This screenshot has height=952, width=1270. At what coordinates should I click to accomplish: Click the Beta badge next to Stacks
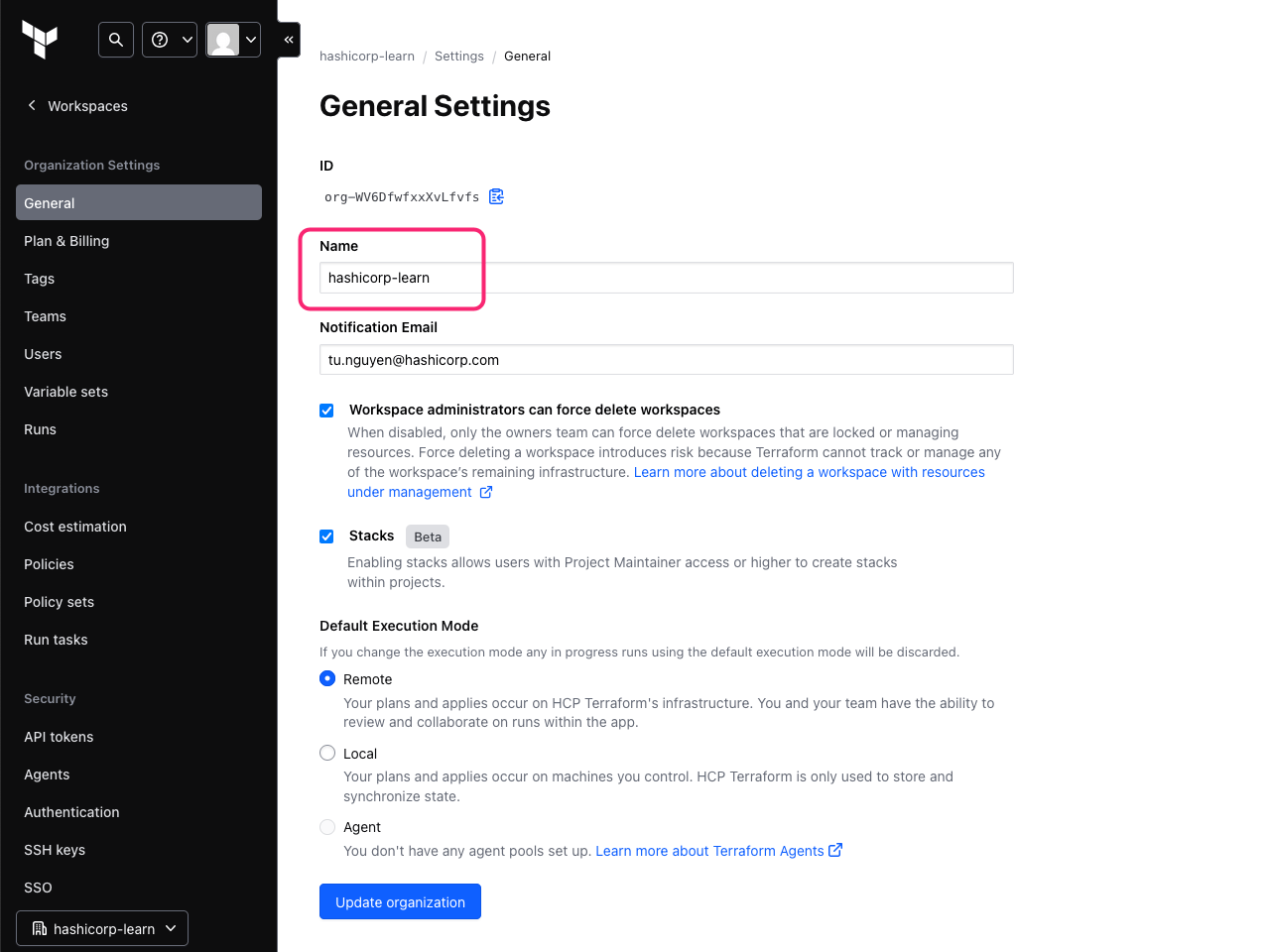click(428, 536)
